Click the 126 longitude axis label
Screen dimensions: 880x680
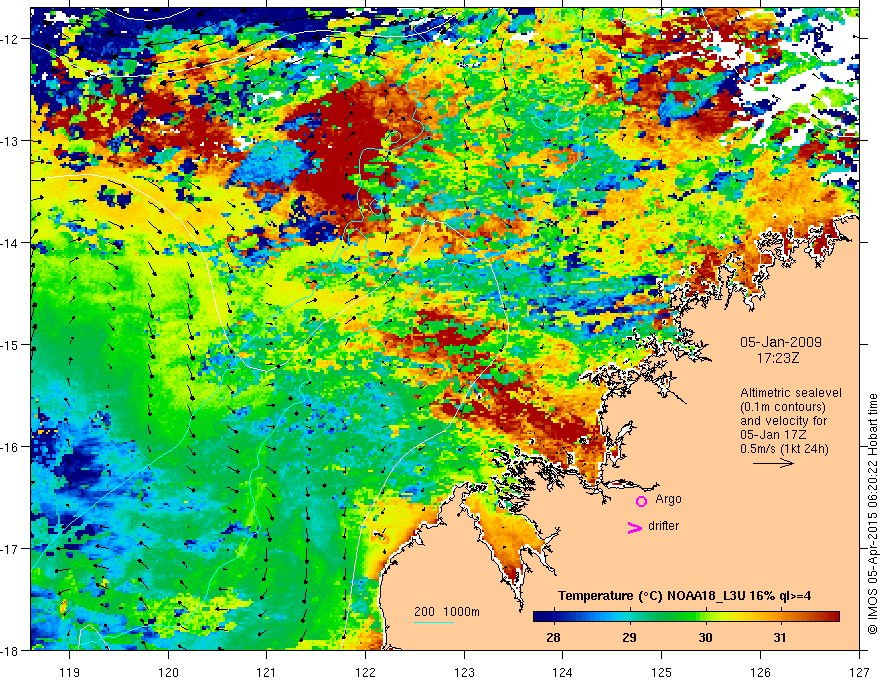760,672
